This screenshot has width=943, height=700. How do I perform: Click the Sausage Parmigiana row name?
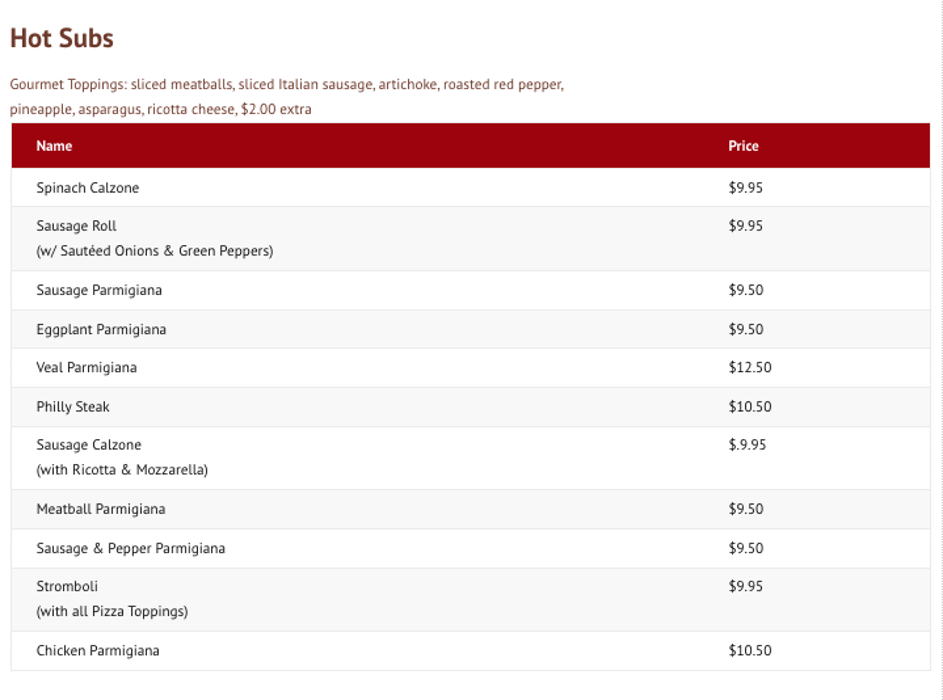pyautogui.click(x=99, y=290)
